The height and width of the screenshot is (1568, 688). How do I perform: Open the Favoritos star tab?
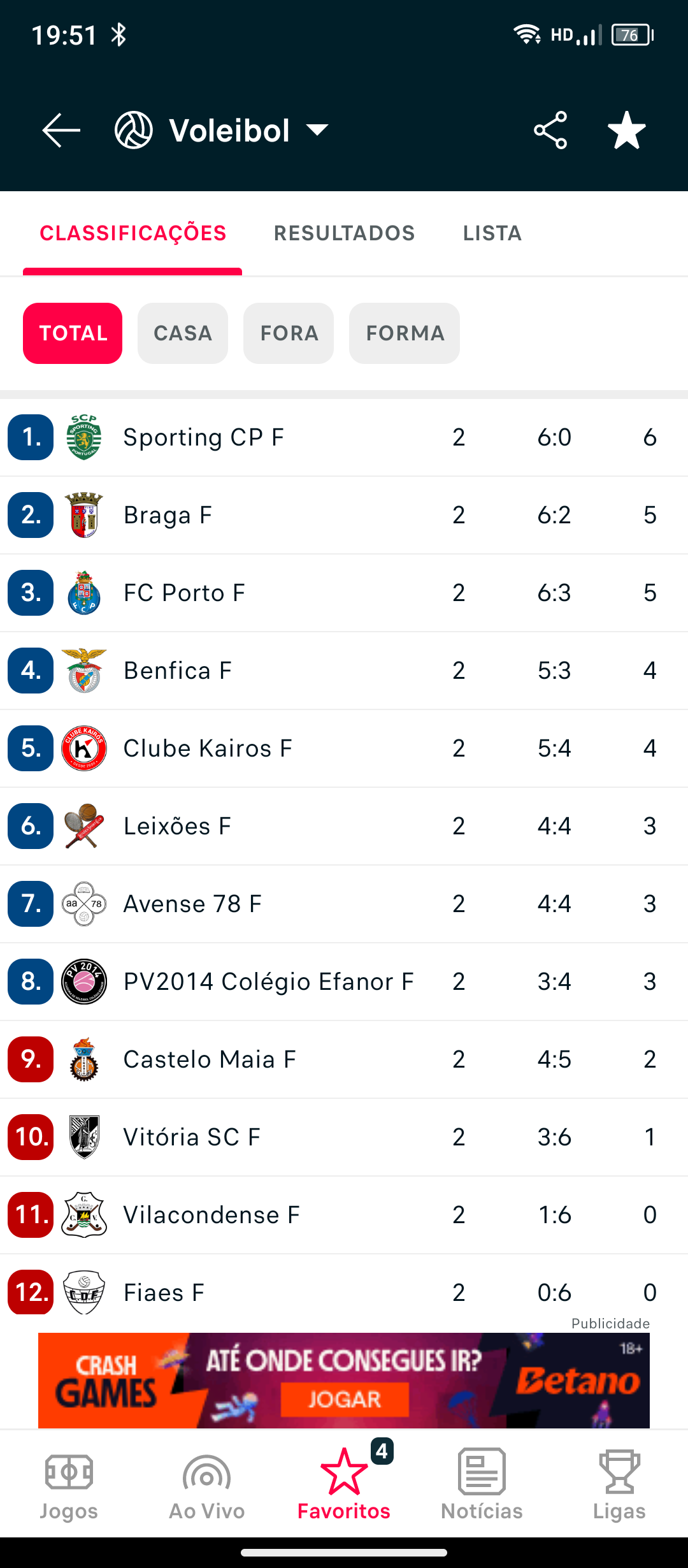[344, 1485]
